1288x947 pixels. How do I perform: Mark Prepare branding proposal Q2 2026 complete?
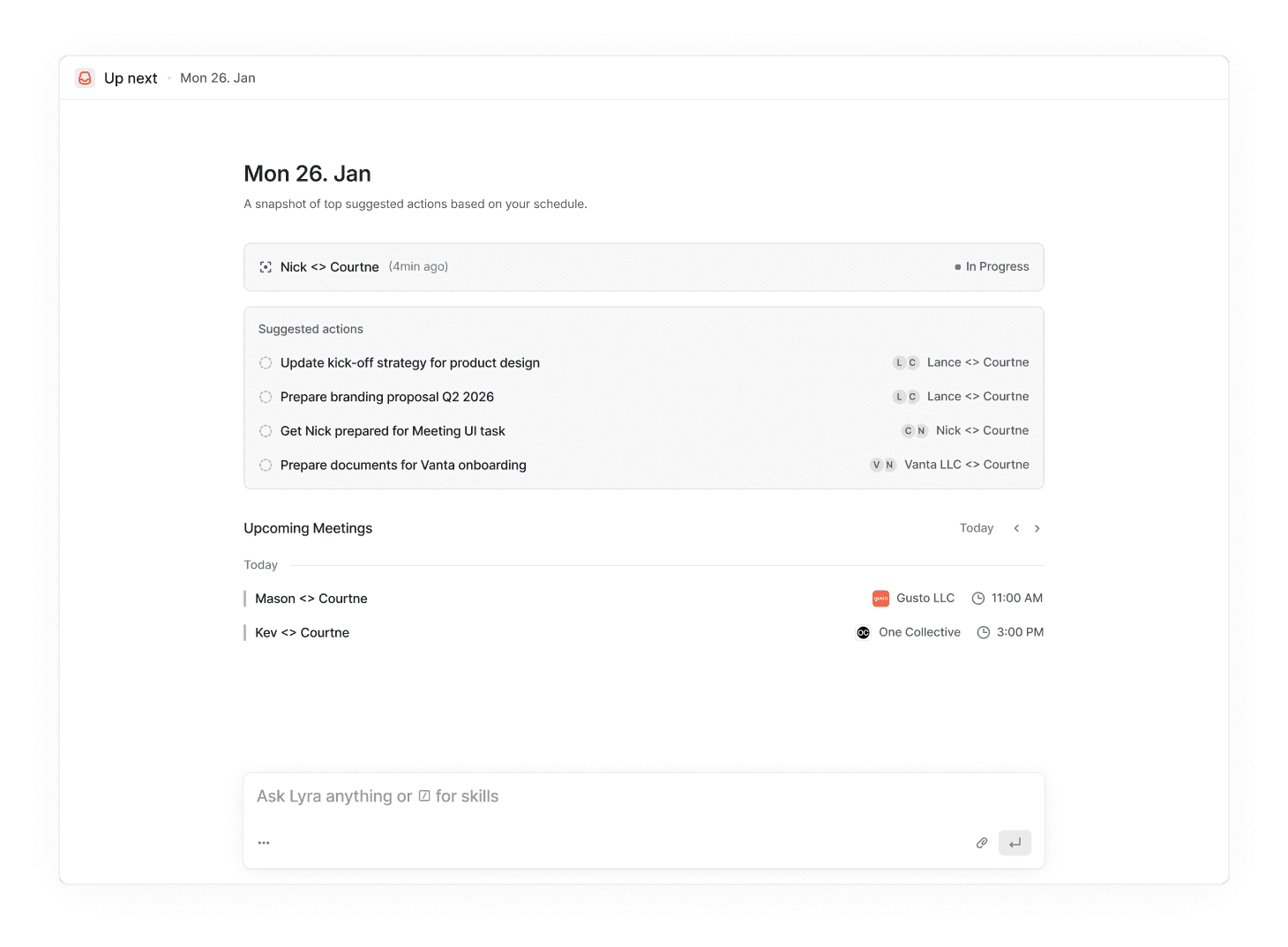click(266, 398)
